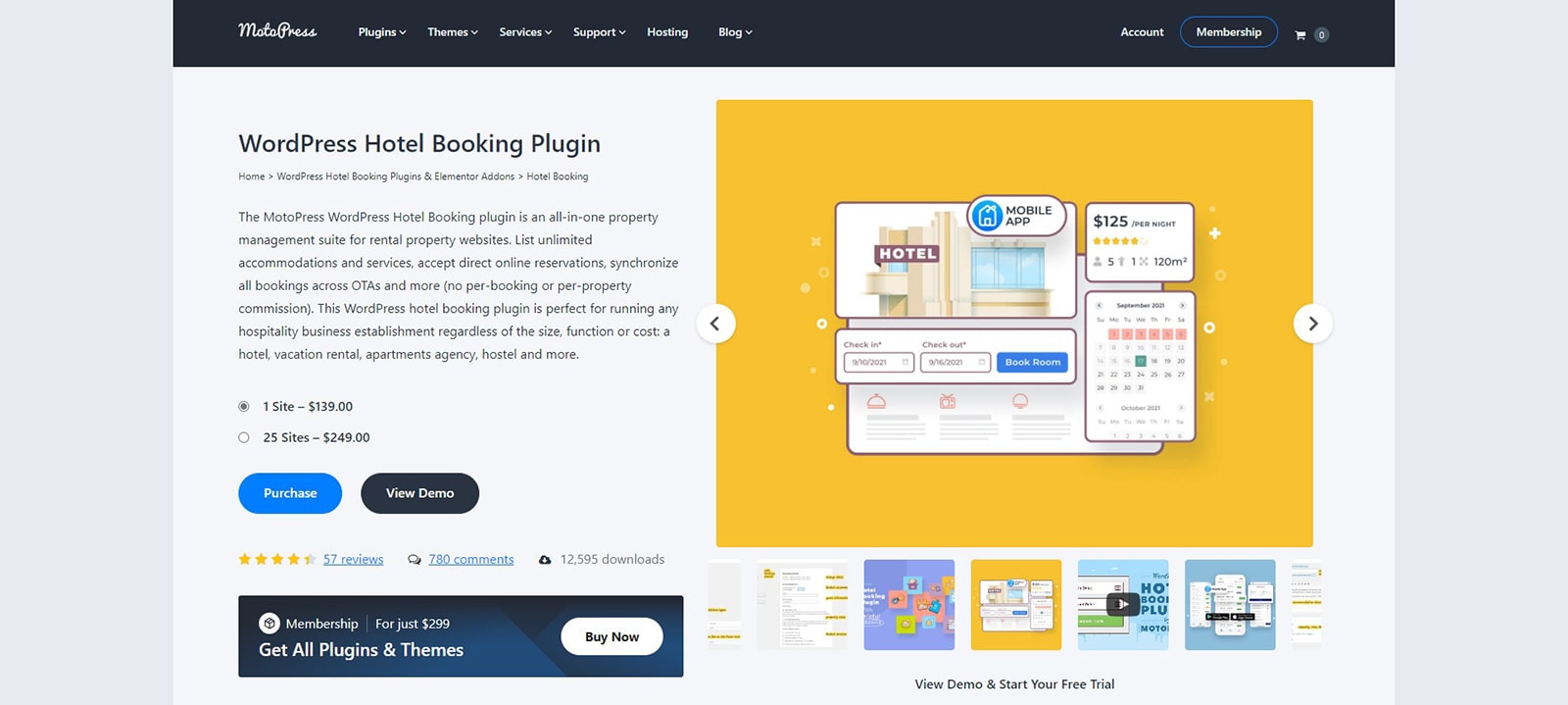Select the yellow hotel booking thumbnail
Screen dimensions: 1568x705
pos(1016,605)
